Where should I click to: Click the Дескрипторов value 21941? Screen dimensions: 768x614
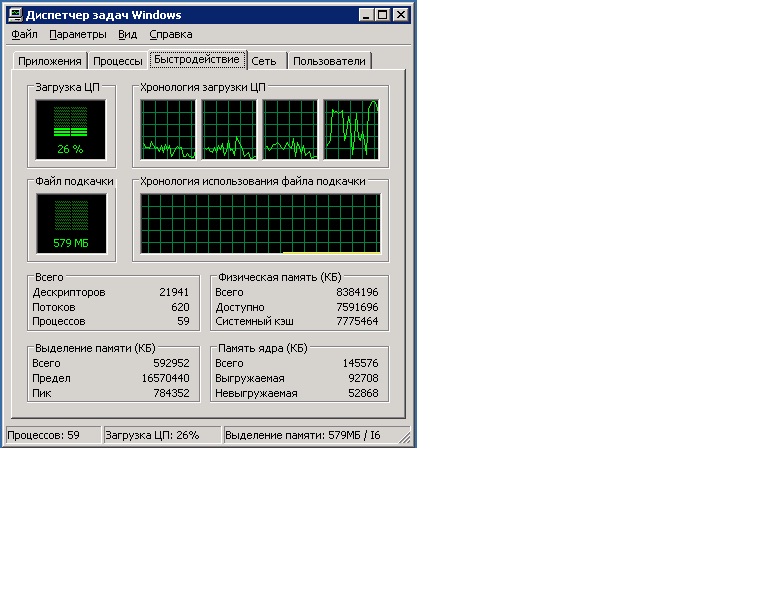(x=174, y=292)
